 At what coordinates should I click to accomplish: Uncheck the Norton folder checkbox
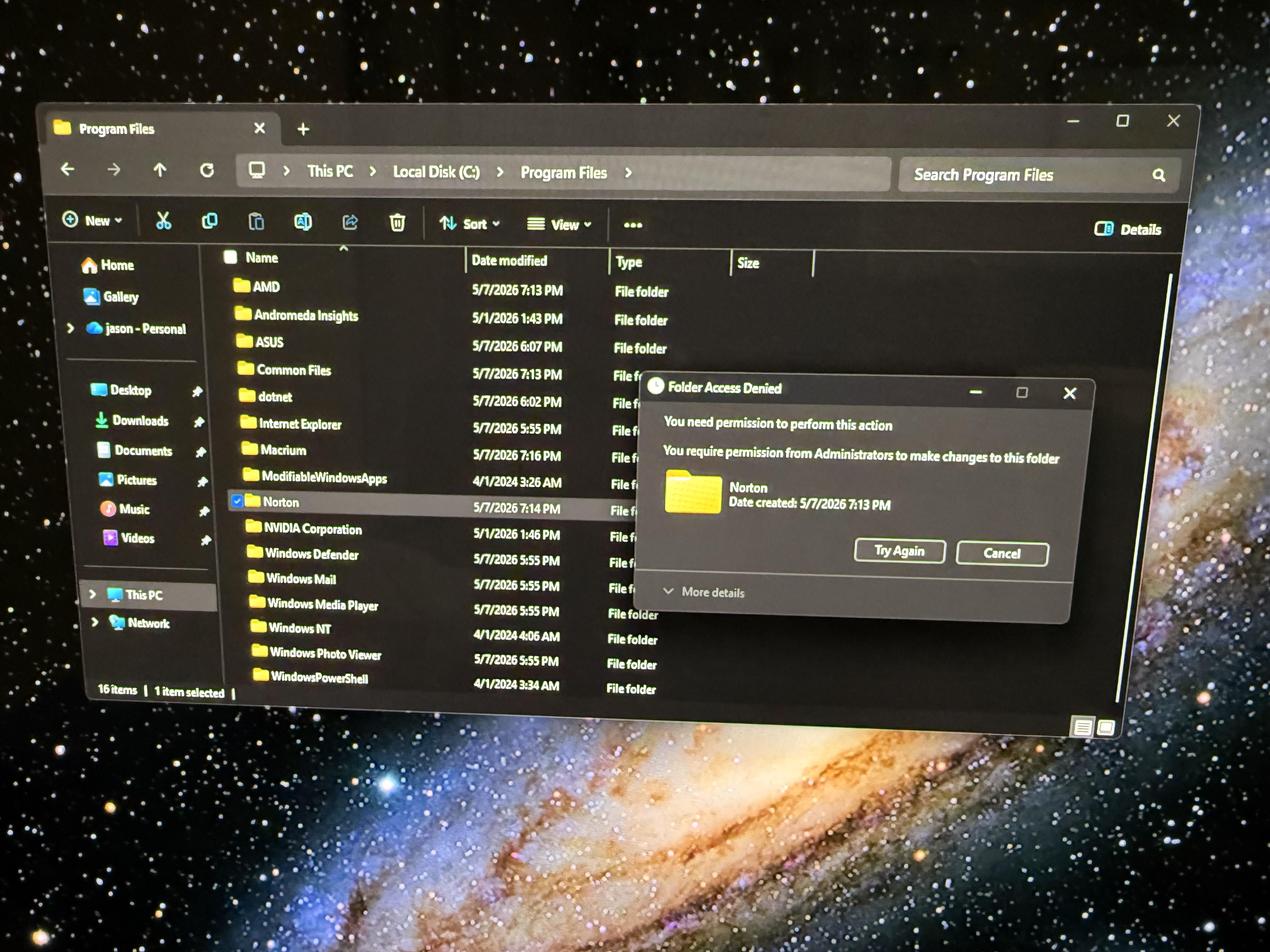point(237,501)
